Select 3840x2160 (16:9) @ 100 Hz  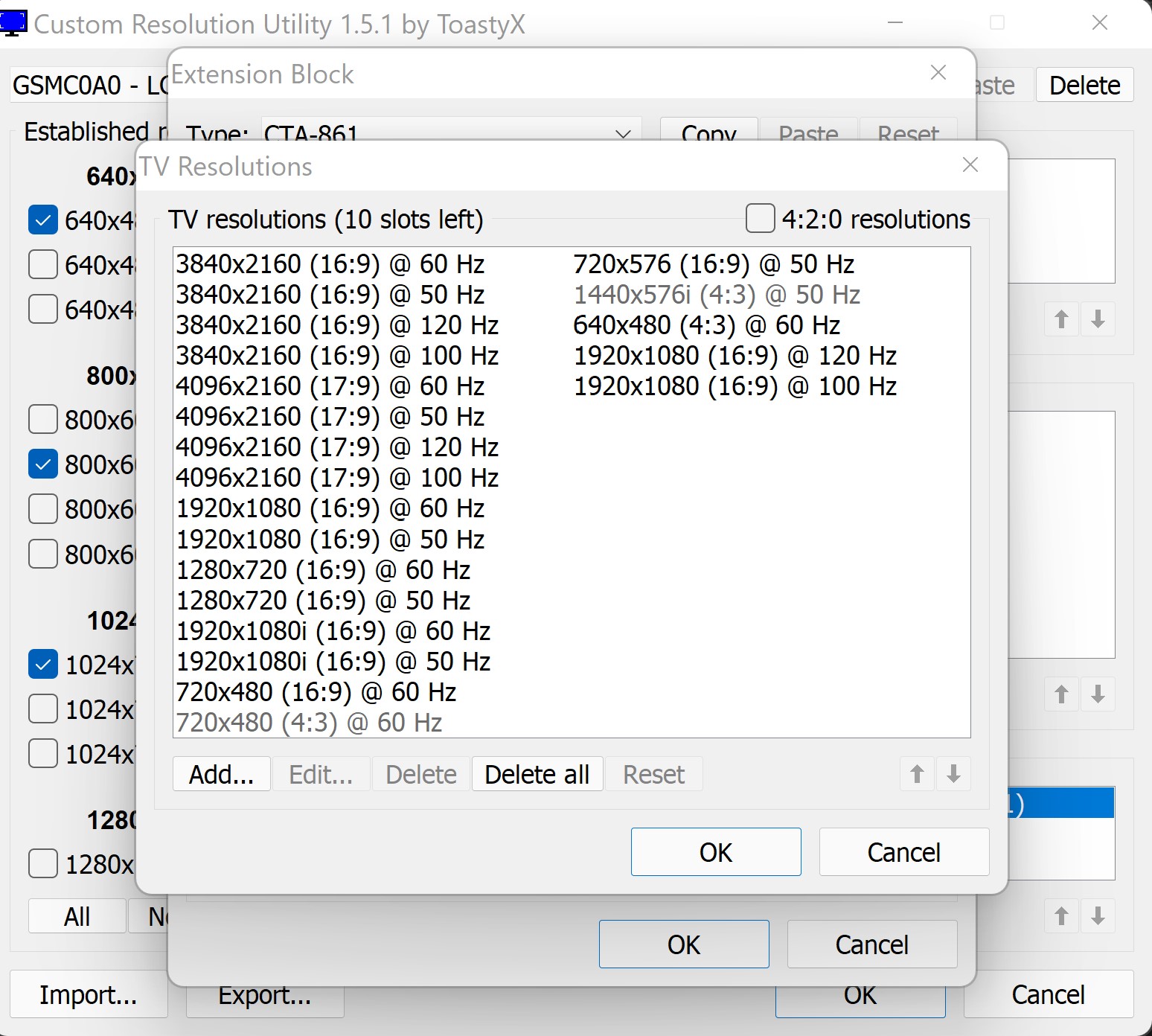click(337, 356)
